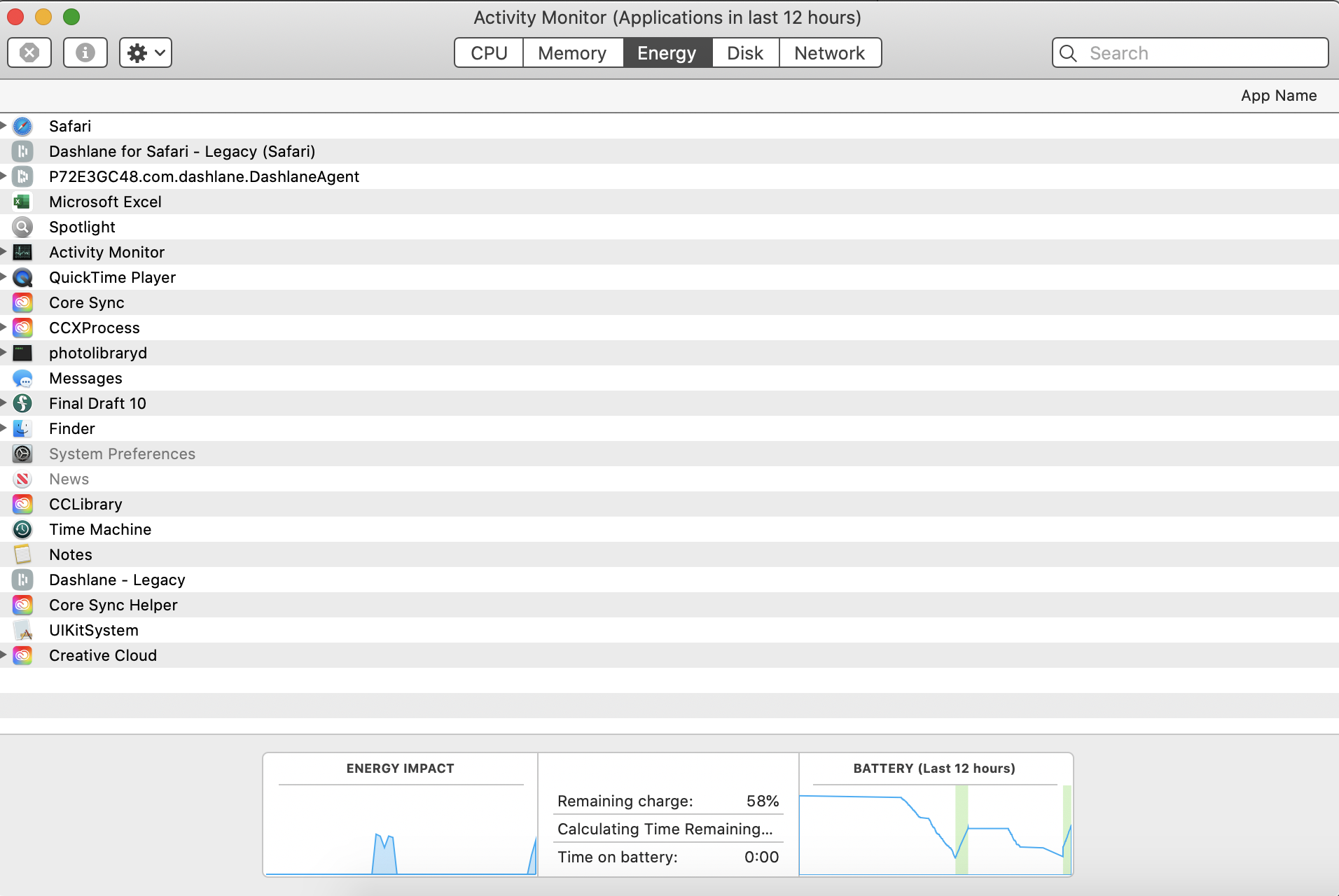Select the Energy tab
The height and width of the screenshot is (896, 1339).
[667, 53]
